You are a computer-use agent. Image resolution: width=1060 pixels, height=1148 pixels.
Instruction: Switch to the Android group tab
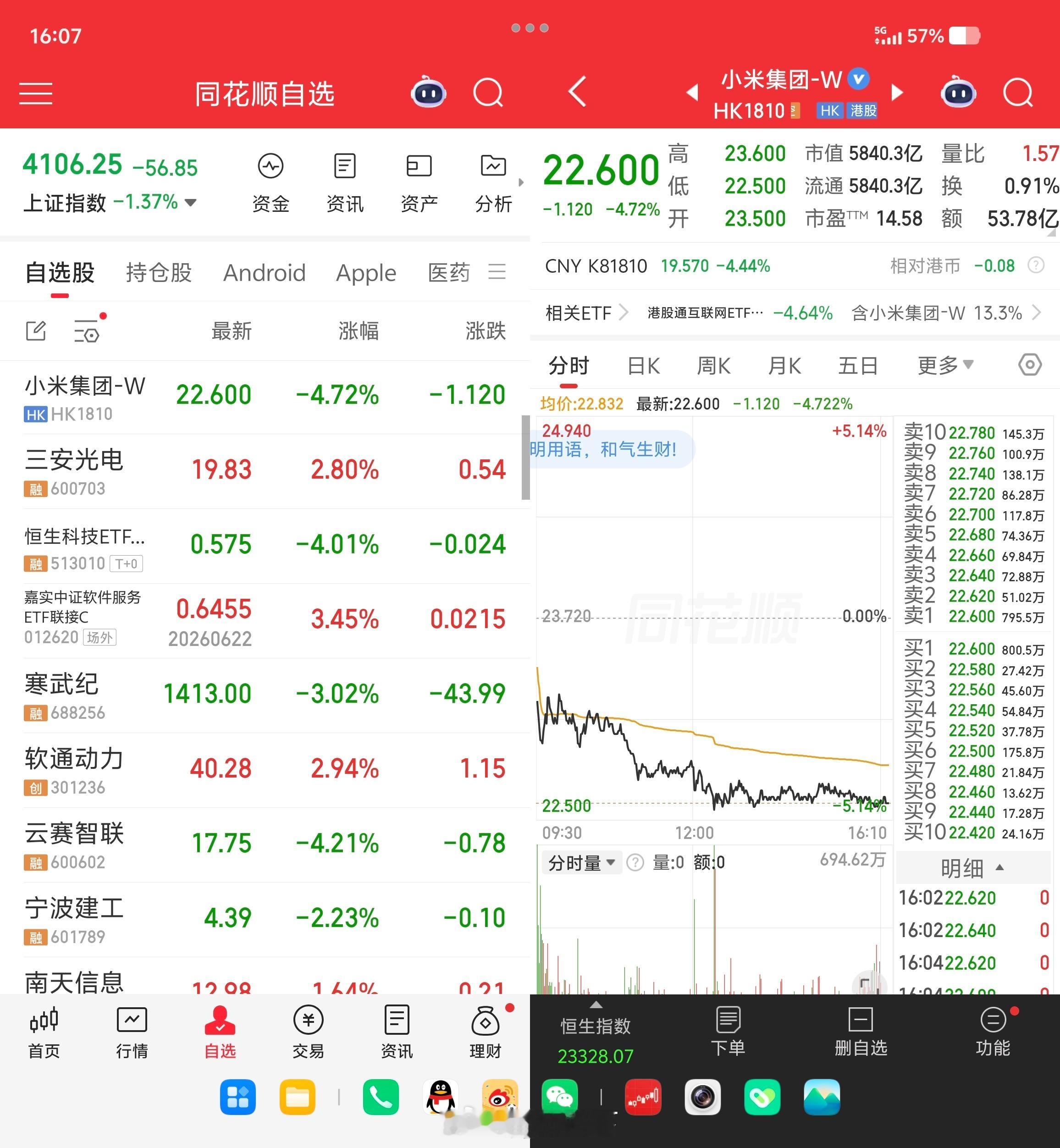[x=265, y=272]
